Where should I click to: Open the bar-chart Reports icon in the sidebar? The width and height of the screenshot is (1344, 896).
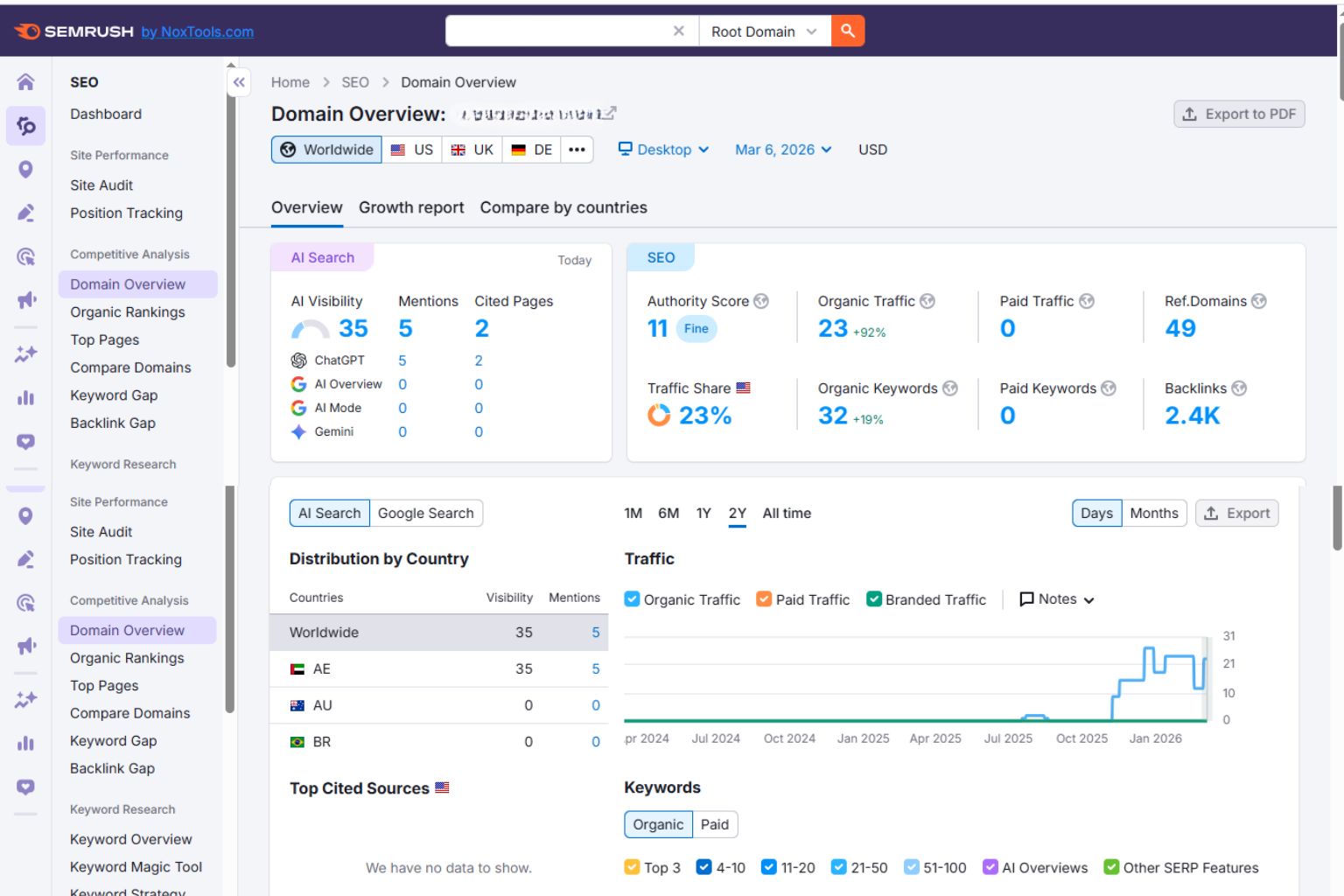[x=25, y=398]
